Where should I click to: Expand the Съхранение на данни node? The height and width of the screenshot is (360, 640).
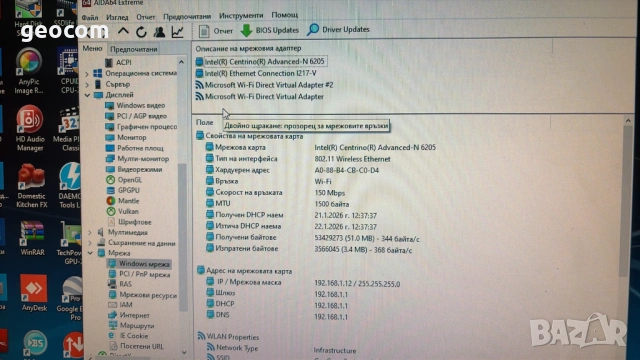click(90, 243)
